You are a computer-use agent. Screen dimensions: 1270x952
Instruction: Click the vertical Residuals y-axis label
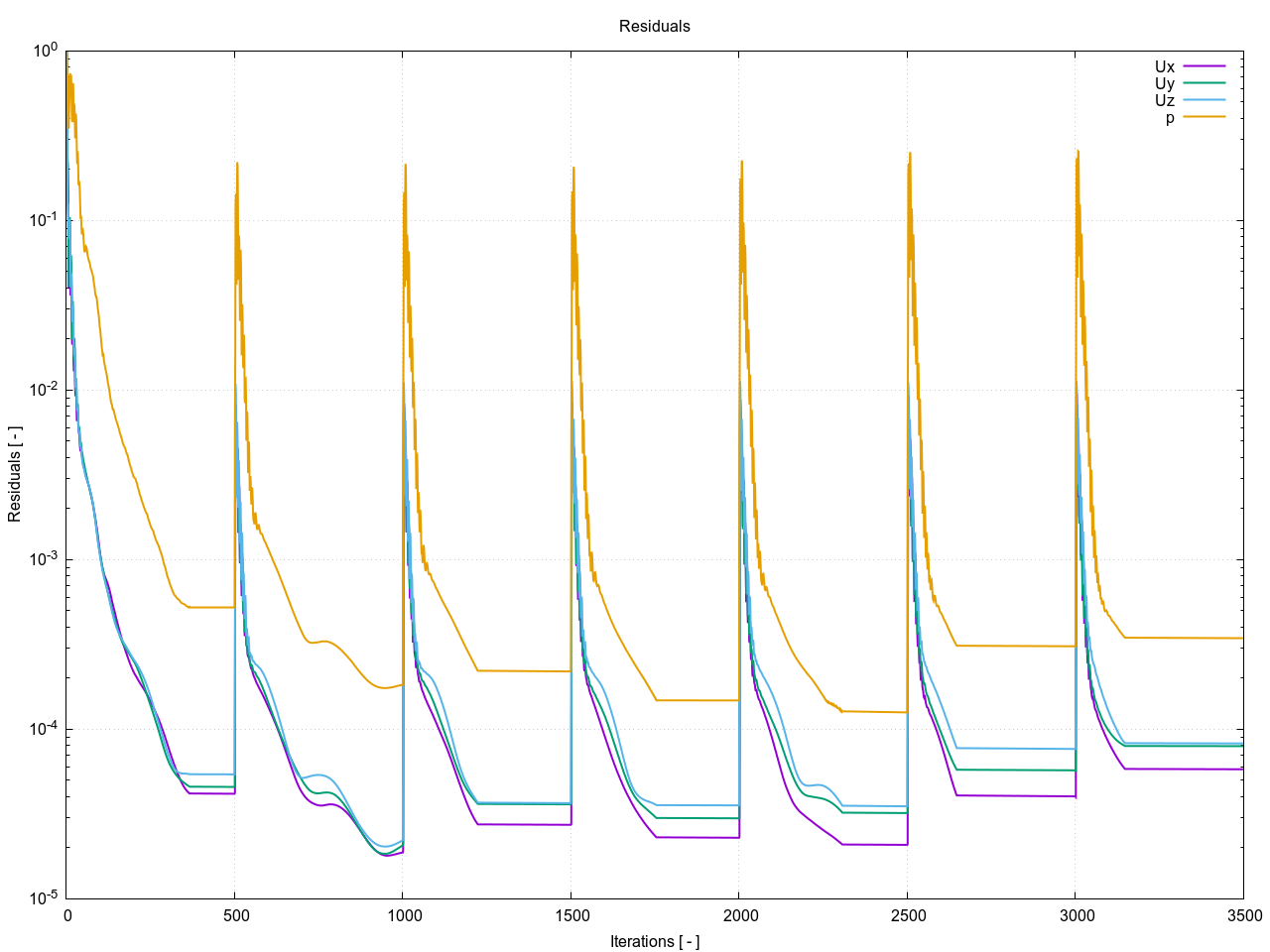[x=15, y=474]
